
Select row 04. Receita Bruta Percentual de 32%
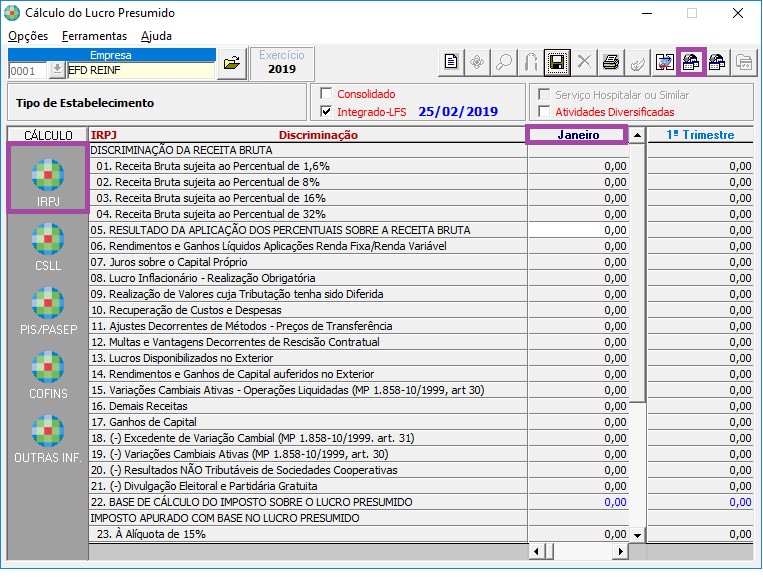pos(308,215)
